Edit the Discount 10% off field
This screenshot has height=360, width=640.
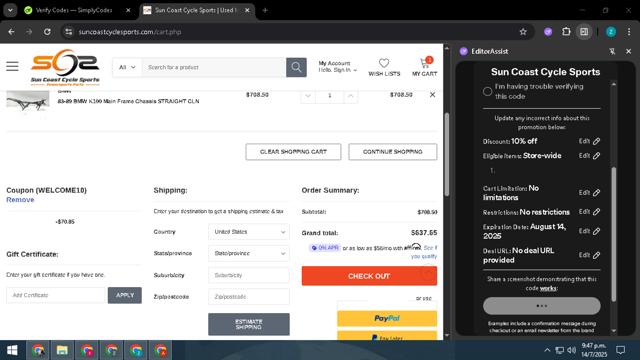[589, 141]
